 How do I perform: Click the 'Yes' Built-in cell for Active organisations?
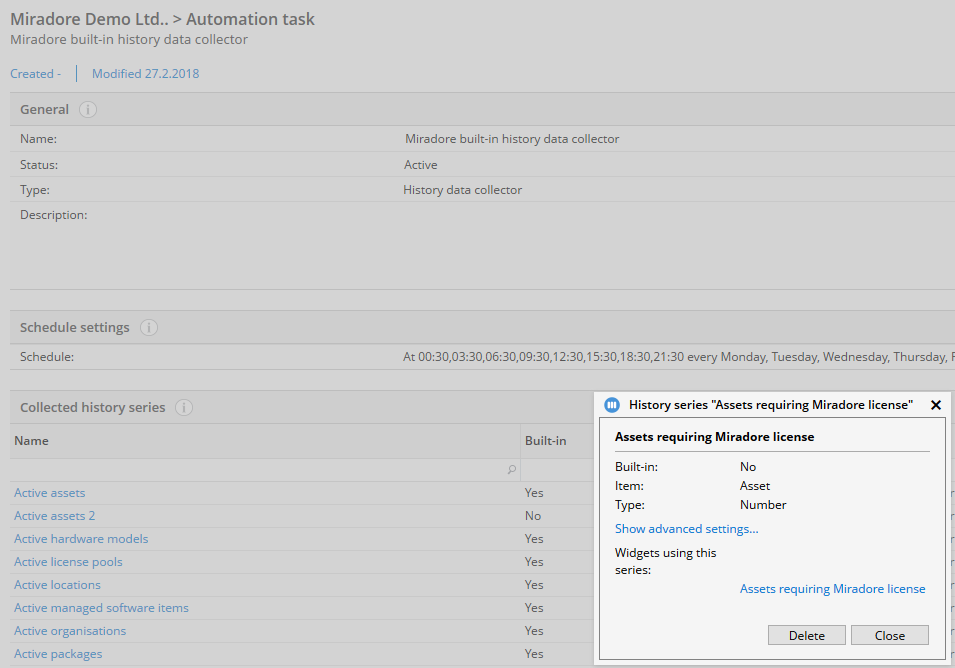tap(534, 631)
